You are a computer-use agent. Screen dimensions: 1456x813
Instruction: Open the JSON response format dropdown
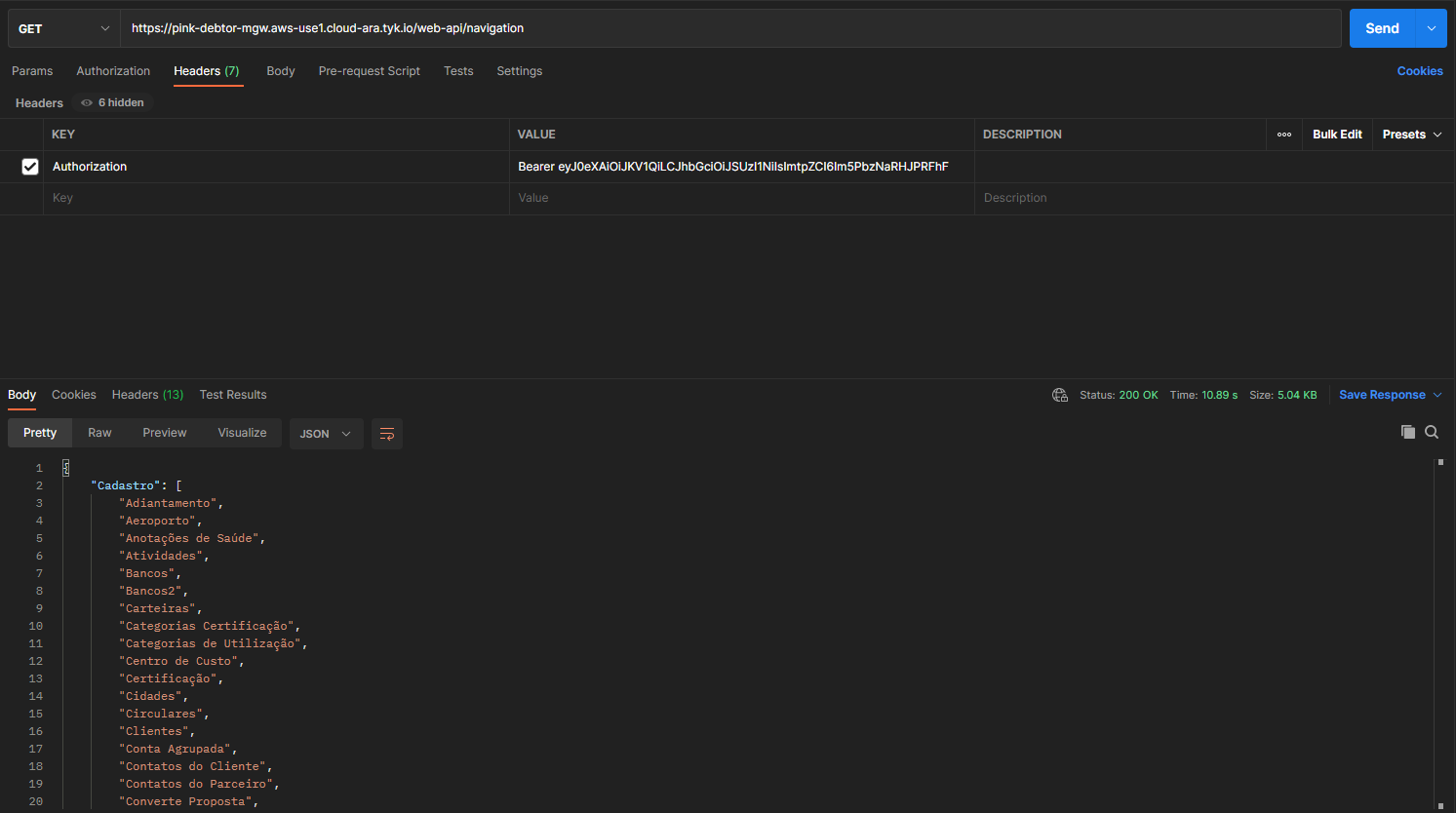(326, 433)
